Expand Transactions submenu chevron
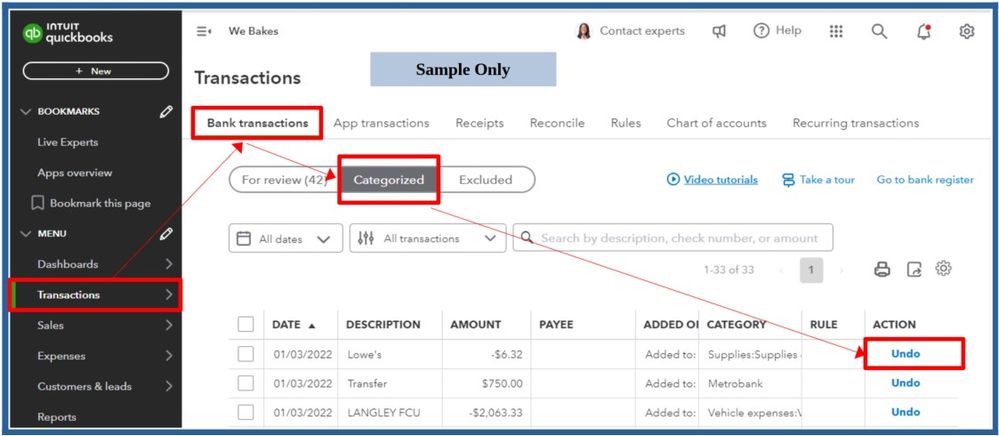 tap(168, 294)
